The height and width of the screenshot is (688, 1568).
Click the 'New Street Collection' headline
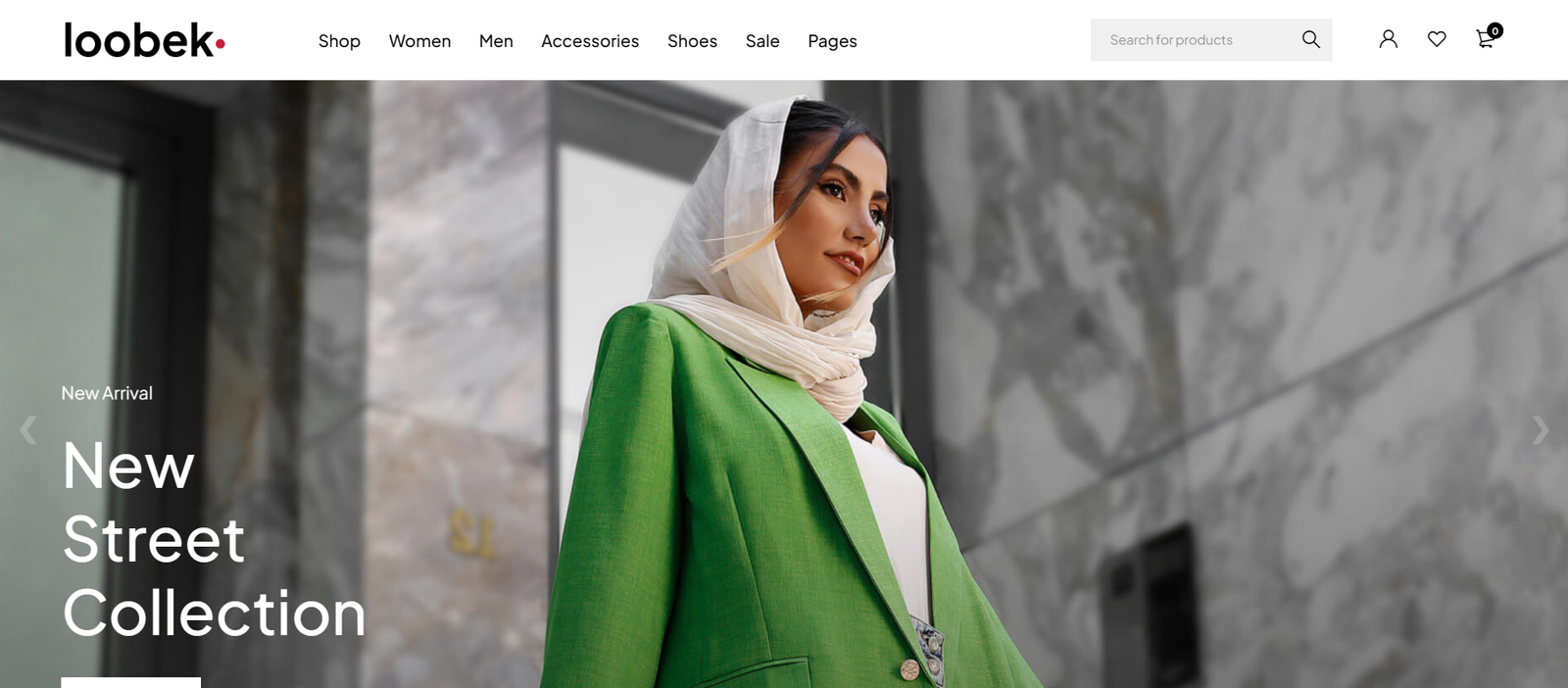(x=214, y=539)
